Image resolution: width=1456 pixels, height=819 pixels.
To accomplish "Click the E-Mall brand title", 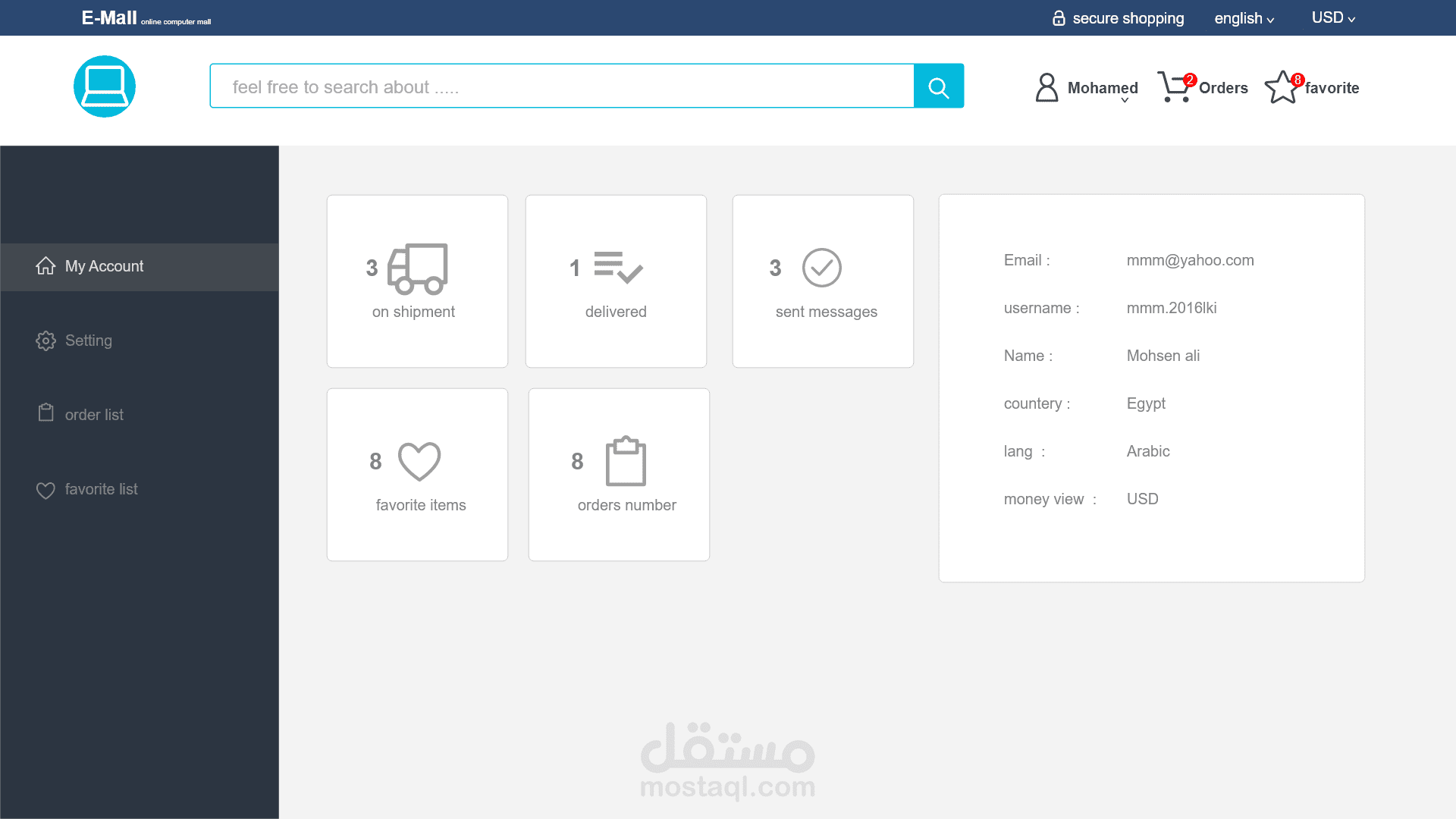I will coord(109,18).
